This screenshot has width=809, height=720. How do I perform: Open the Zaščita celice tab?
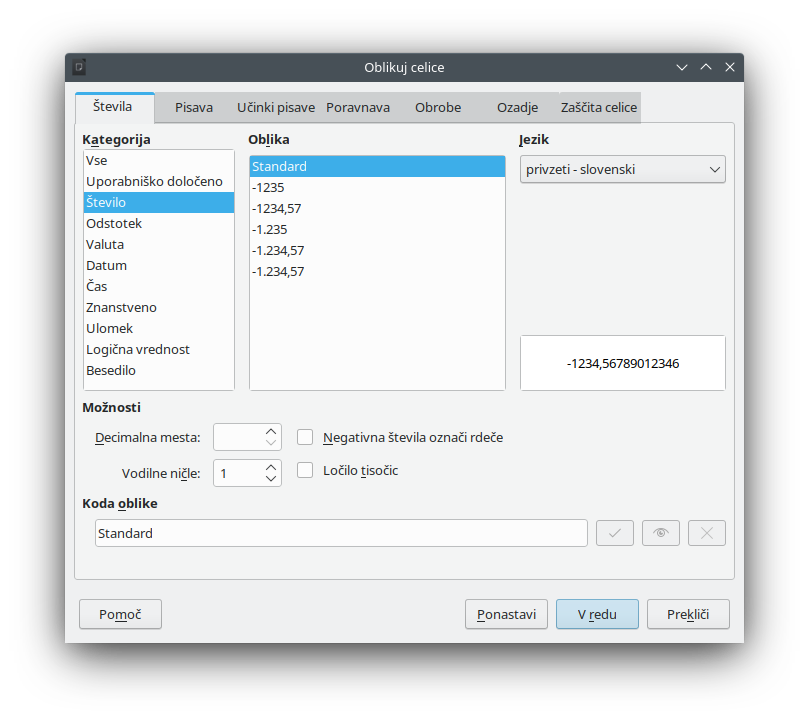coord(599,107)
